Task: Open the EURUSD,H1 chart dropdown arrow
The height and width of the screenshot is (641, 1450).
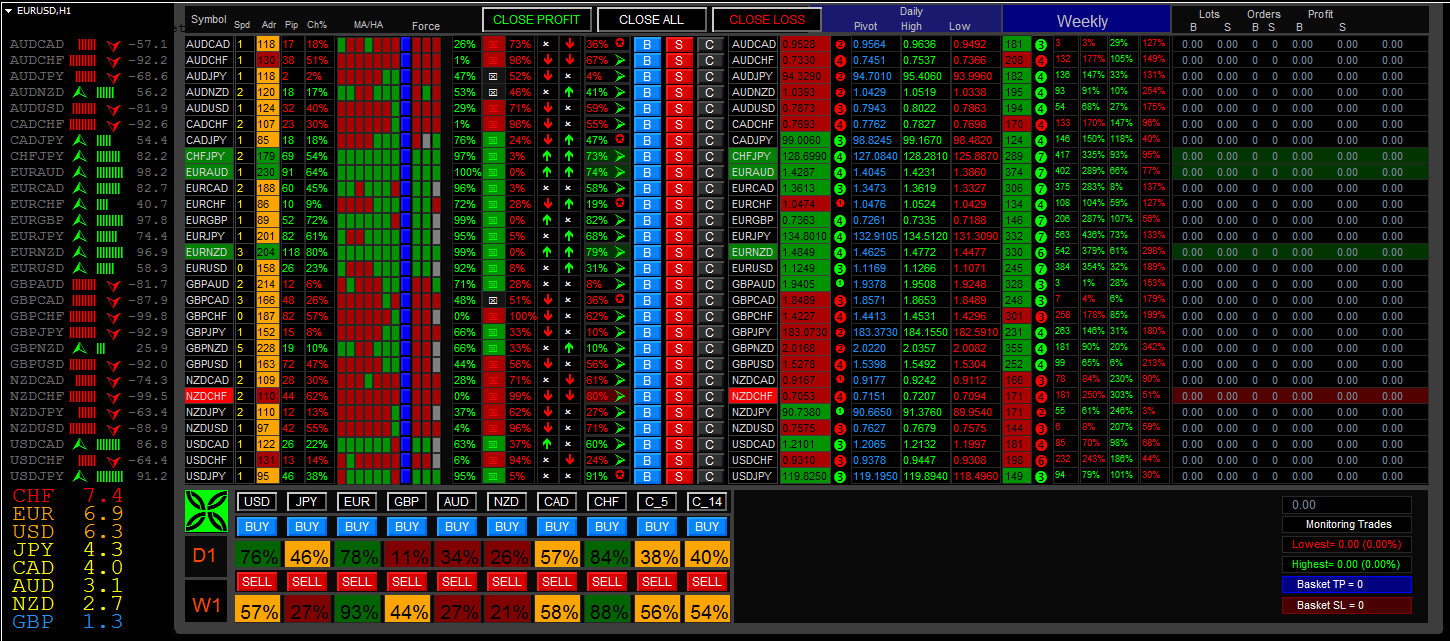Action: coord(8,10)
